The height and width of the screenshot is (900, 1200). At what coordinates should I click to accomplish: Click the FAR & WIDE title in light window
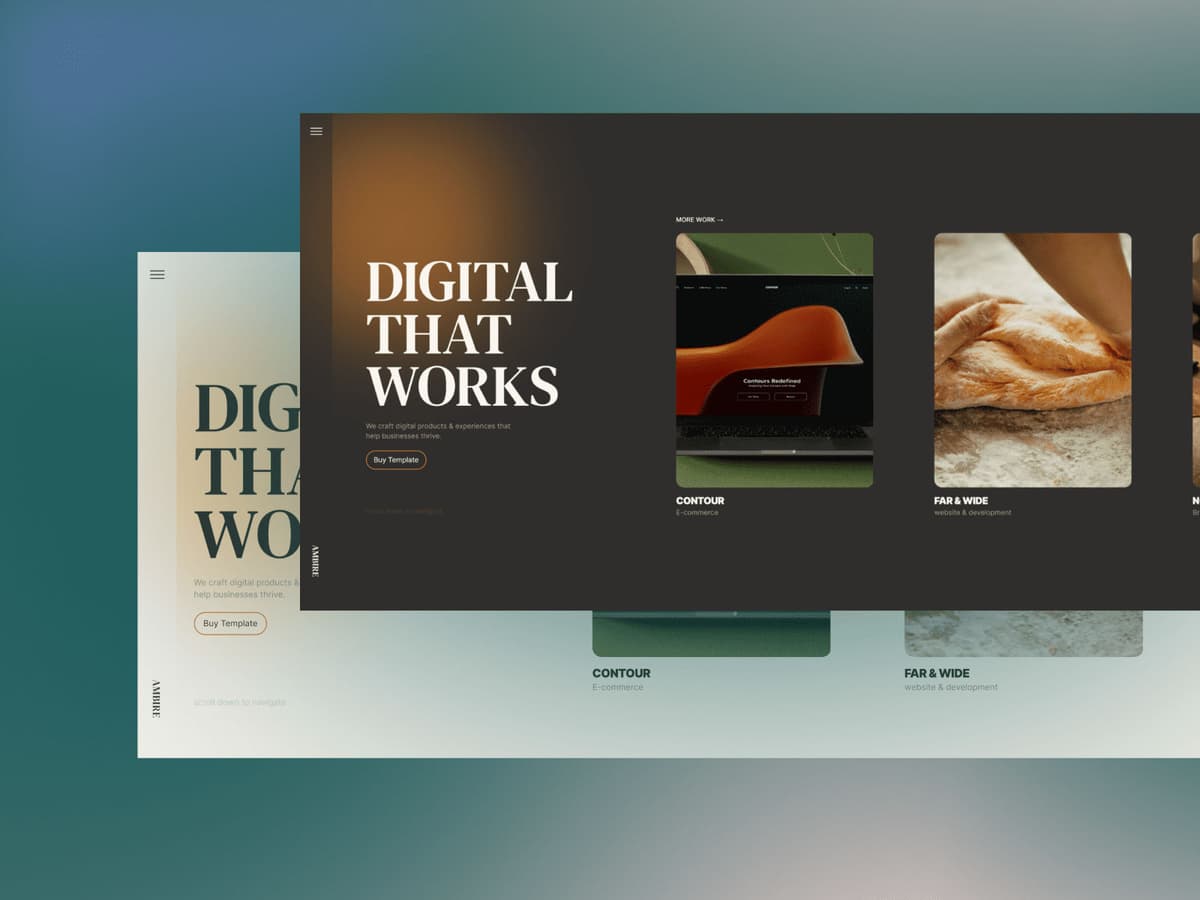[x=937, y=673]
